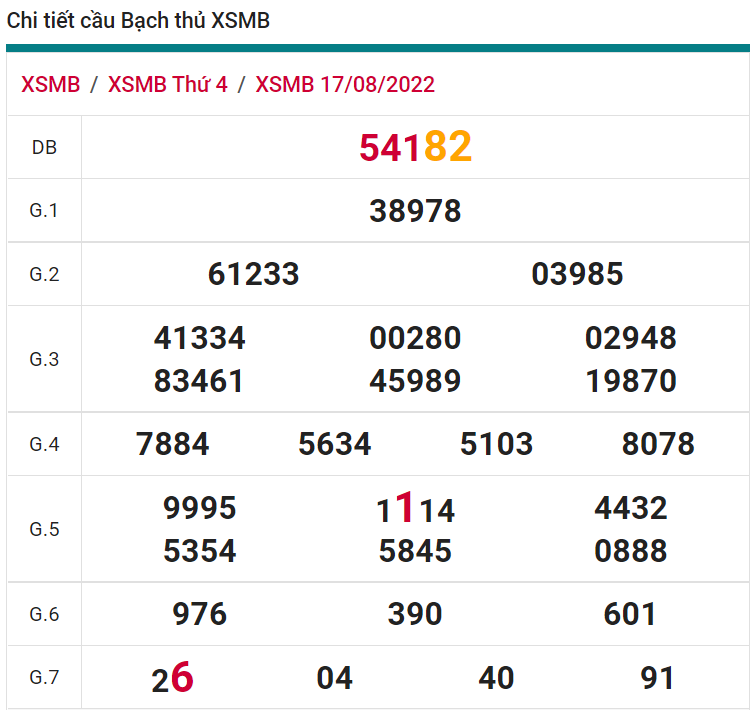
Task: Select the G.3 number 19870
Action: pyautogui.click(x=631, y=381)
